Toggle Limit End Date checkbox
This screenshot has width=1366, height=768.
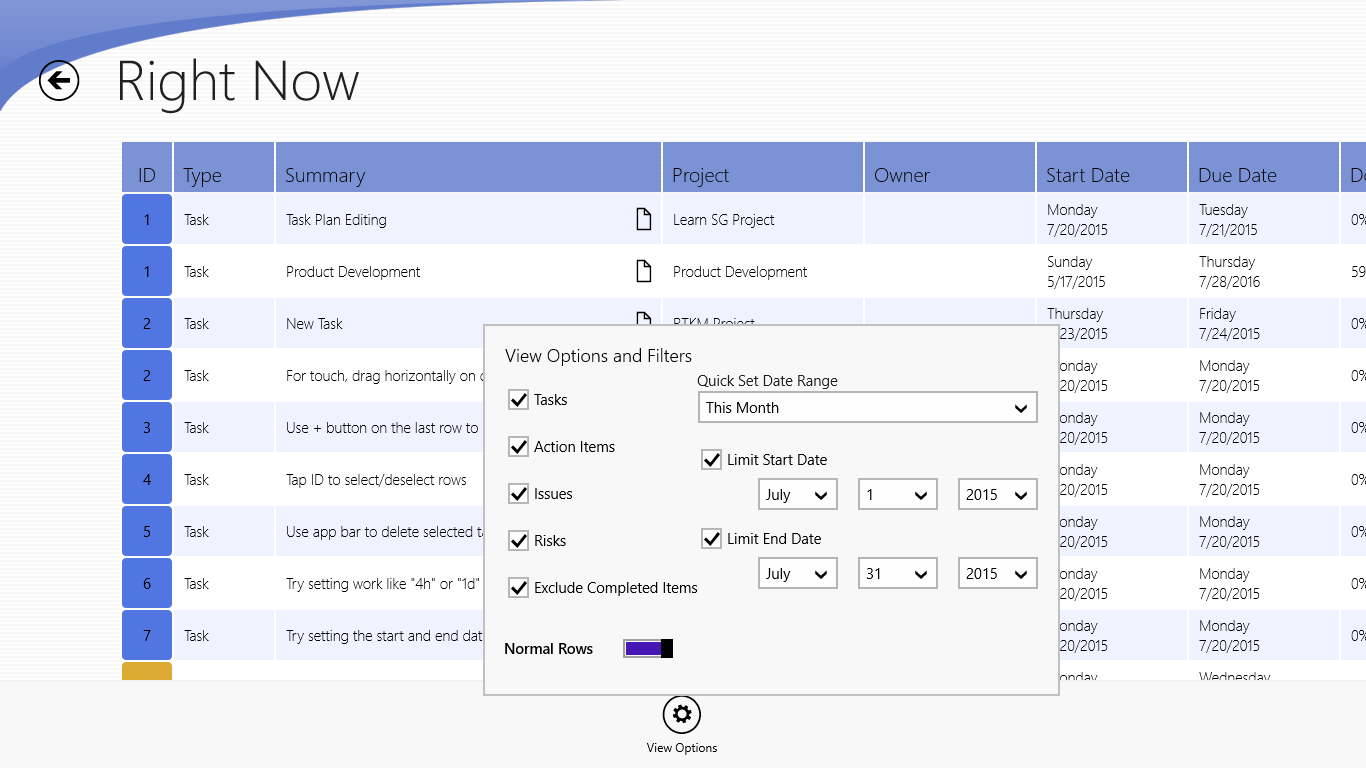(x=711, y=539)
